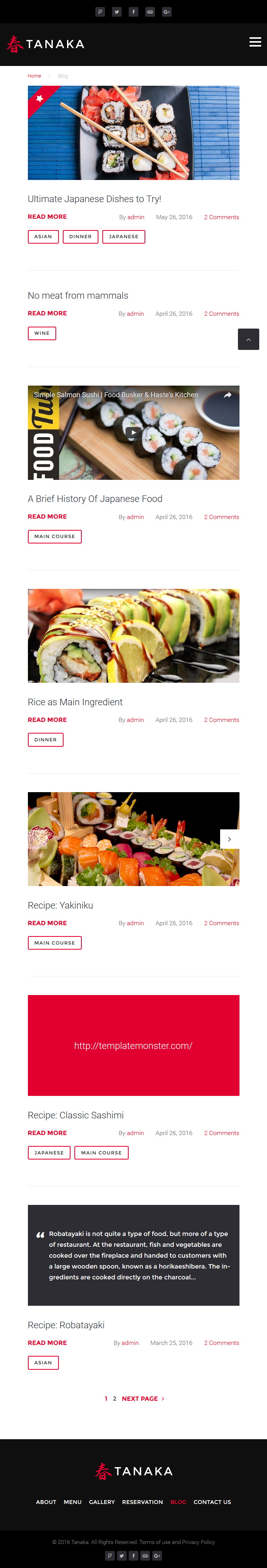Image resolution: width=267 pixels, height=1568 pixels.
Task: Click the Foursquare icon in top bar
Action: pos(100,12)
